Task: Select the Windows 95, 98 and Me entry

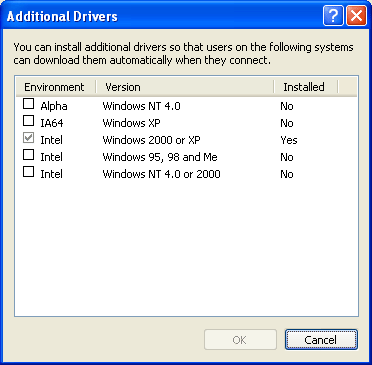Action: pos(160,157)
